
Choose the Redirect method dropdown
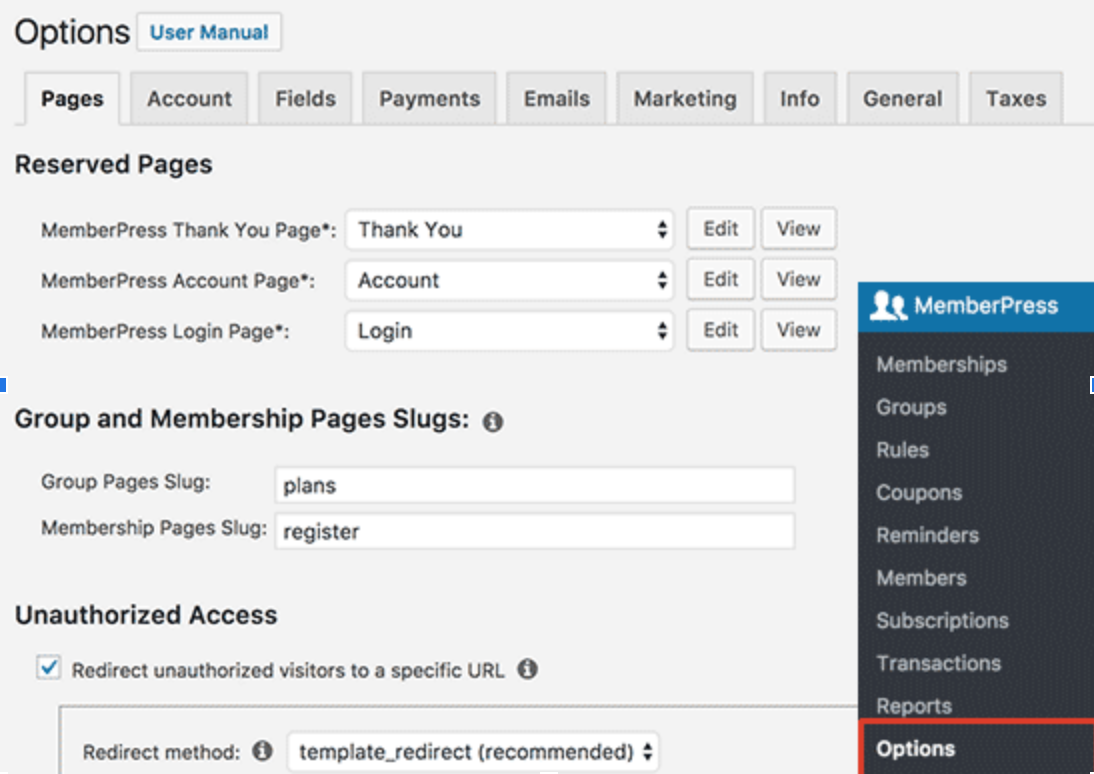(x=473, y=751)
